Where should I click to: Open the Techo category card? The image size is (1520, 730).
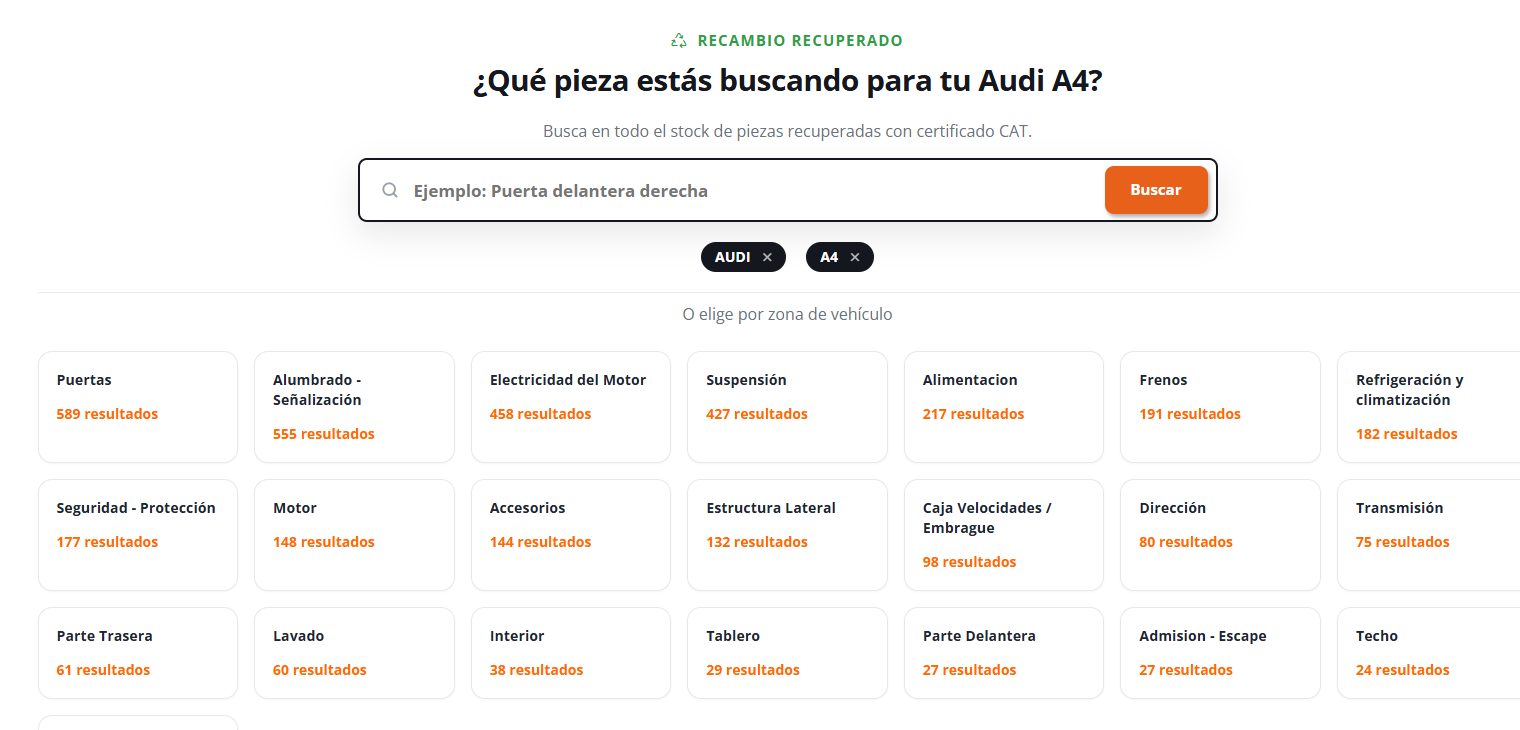pos(1429,653)
